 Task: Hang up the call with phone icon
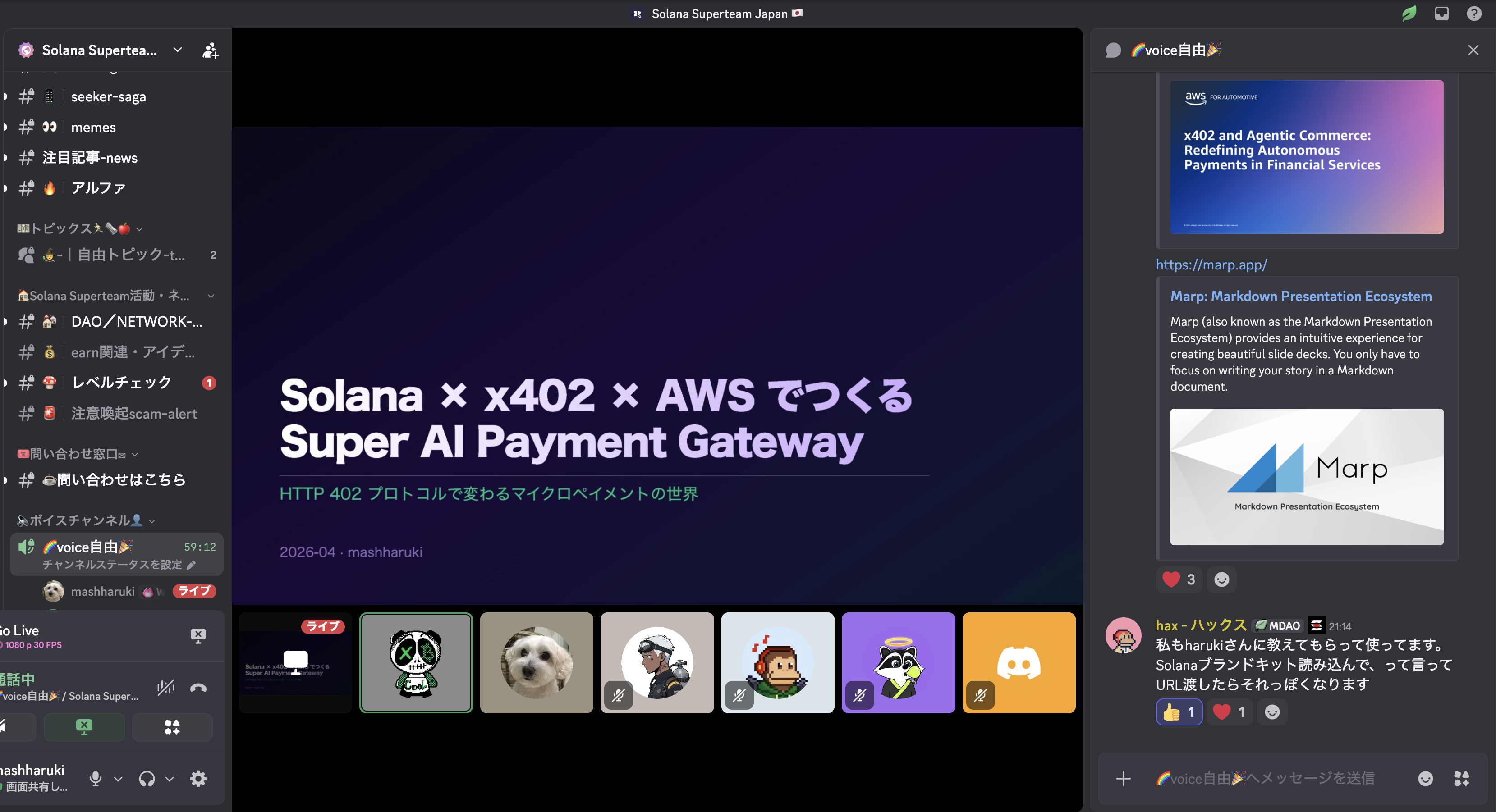(197, 687)
